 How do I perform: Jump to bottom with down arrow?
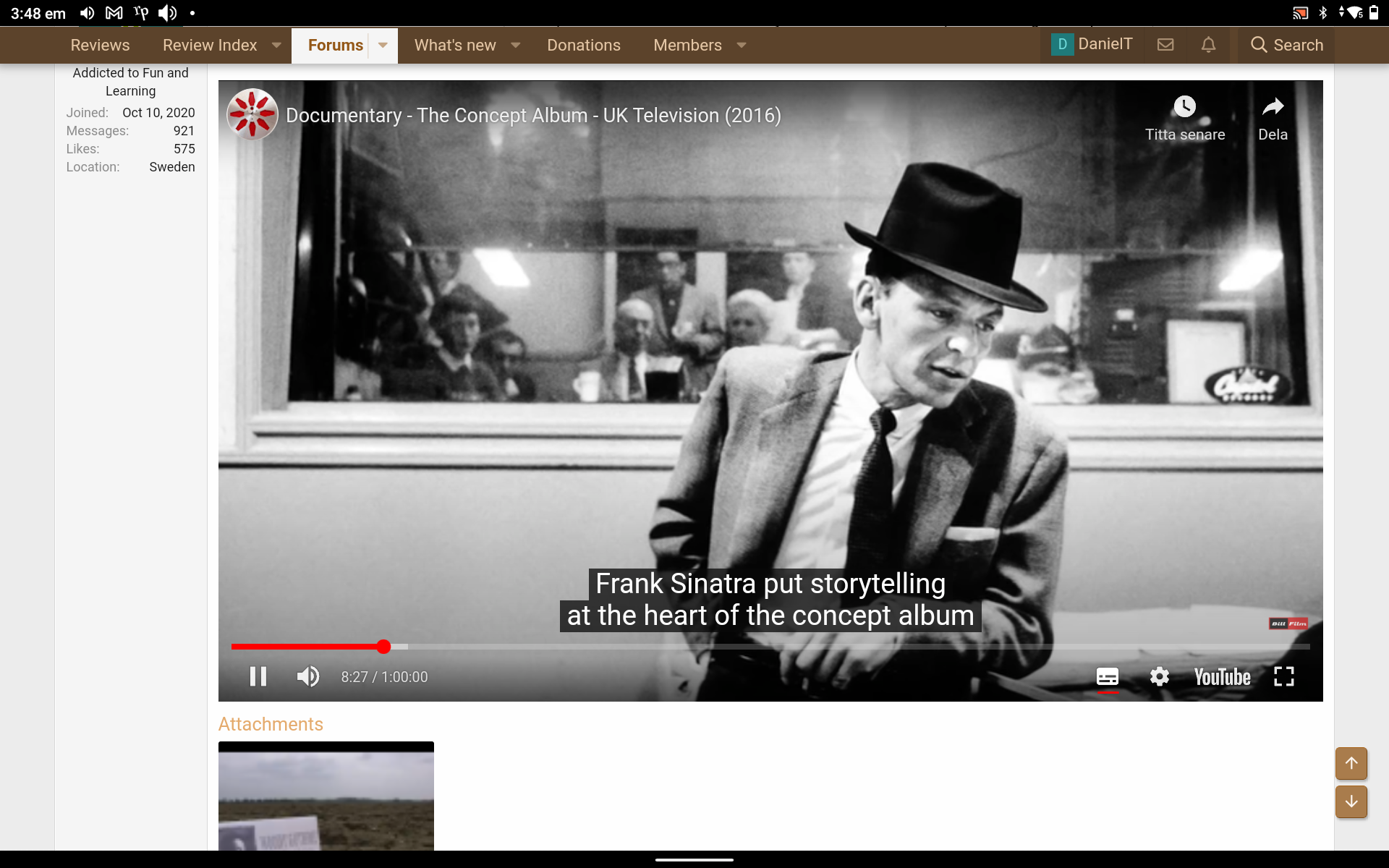(1351, 801)
